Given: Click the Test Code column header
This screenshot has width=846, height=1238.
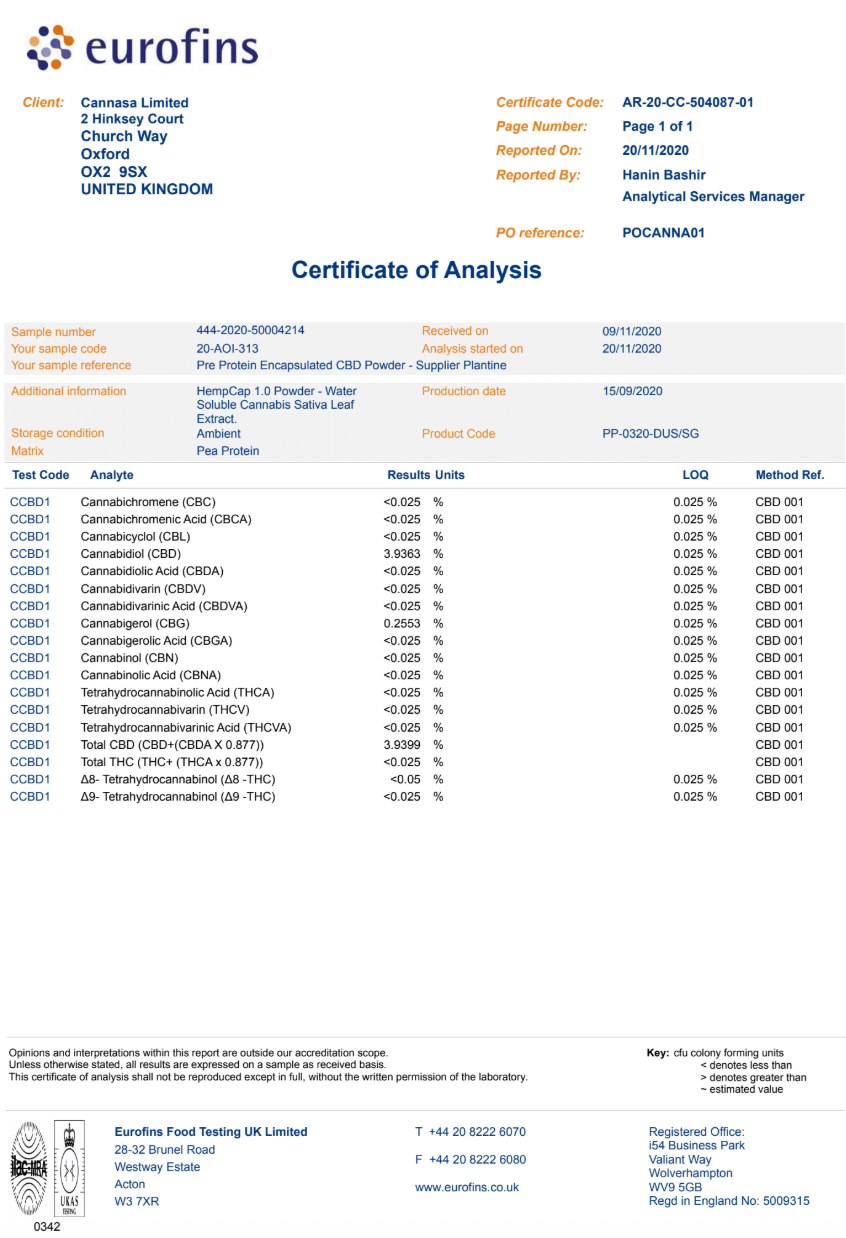Looking at the screenshot, I should pos(40,475).
